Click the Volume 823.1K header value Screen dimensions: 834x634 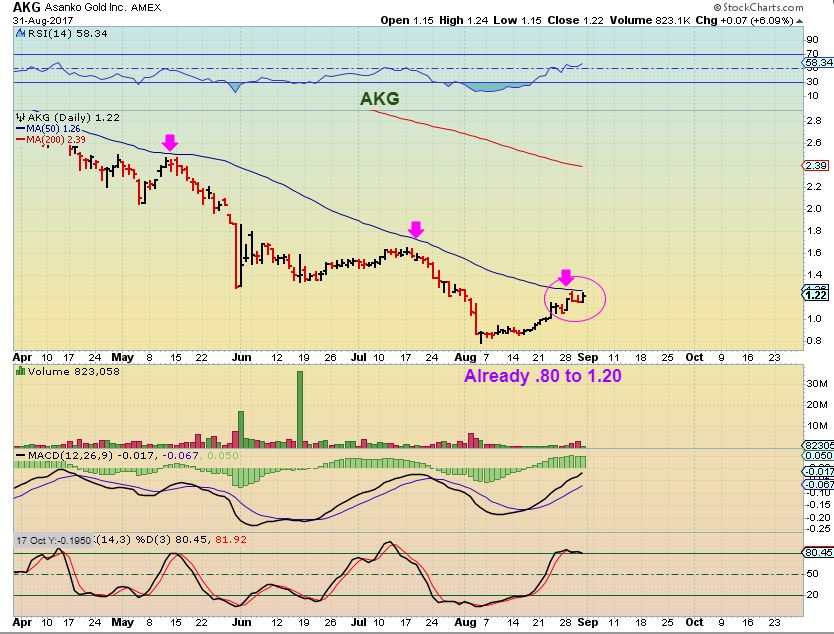click(650, 21)
